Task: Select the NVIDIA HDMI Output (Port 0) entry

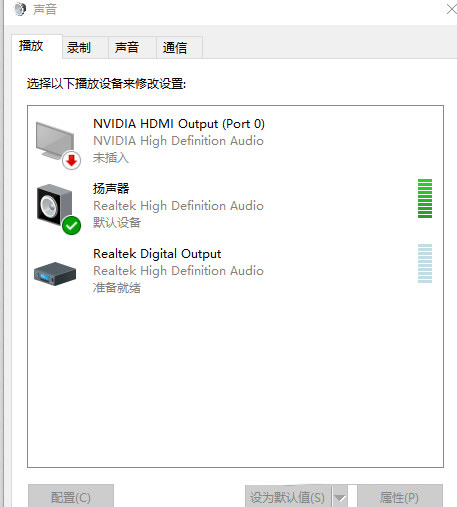Action: (x=235, y=141)
